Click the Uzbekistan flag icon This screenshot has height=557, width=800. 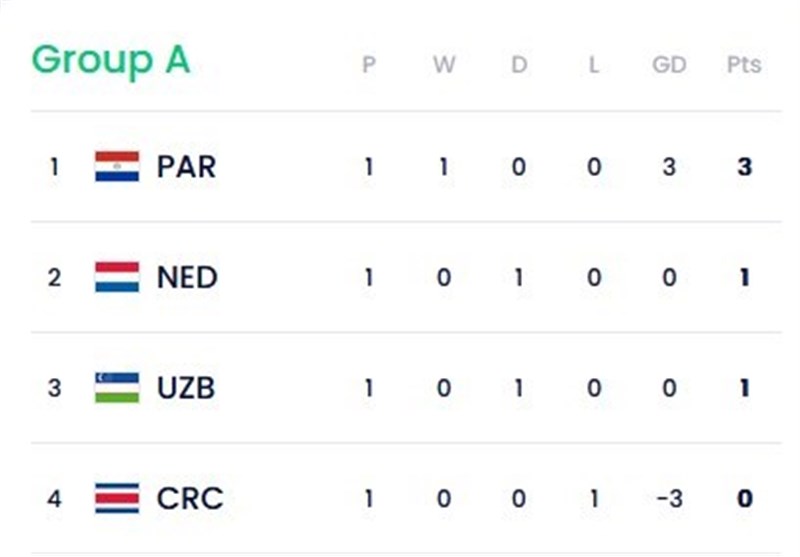click(117, 387)
